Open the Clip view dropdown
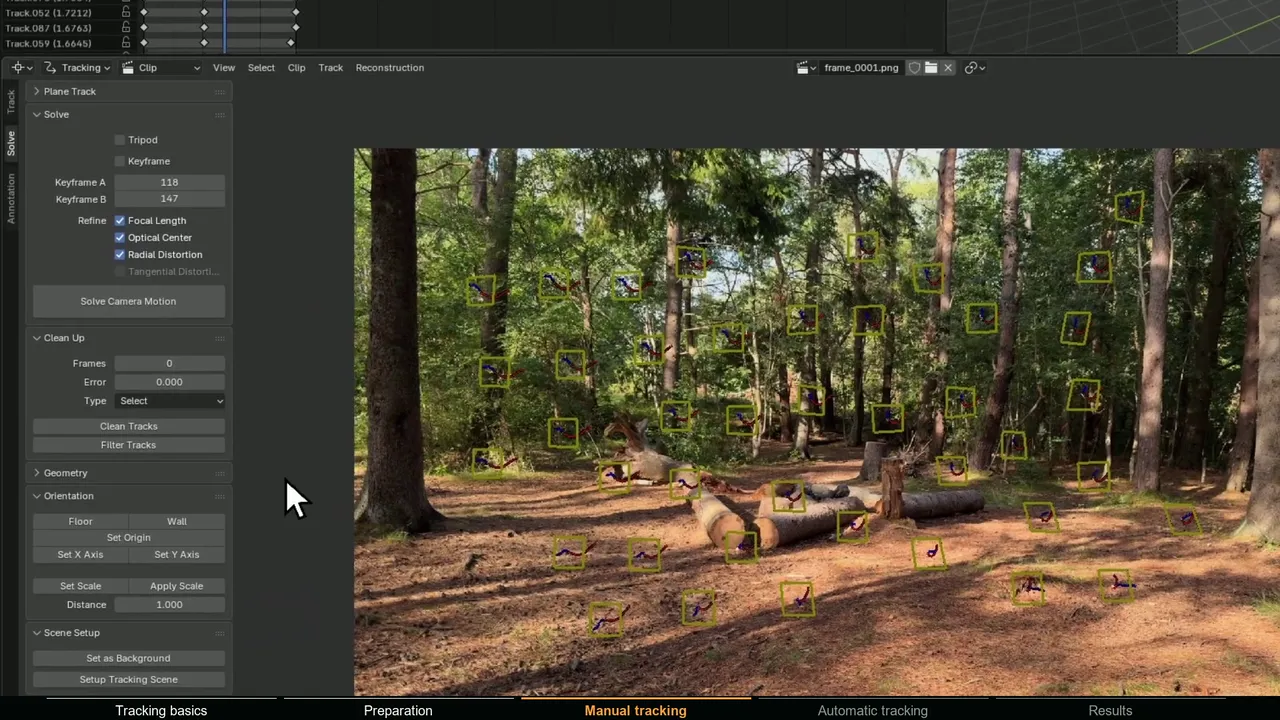 coord(161,68)
